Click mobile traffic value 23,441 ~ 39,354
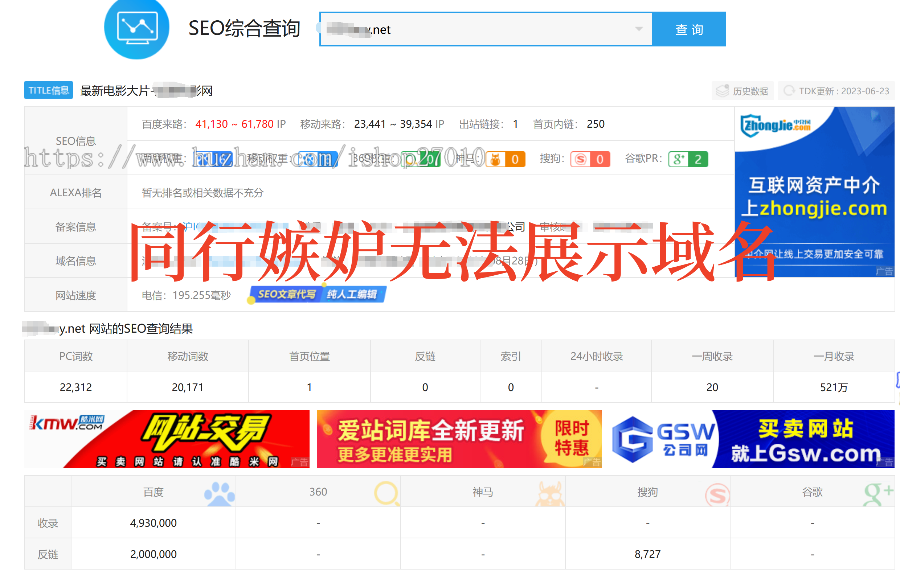The height and width of the screenshot is (571, 900). 393,124
